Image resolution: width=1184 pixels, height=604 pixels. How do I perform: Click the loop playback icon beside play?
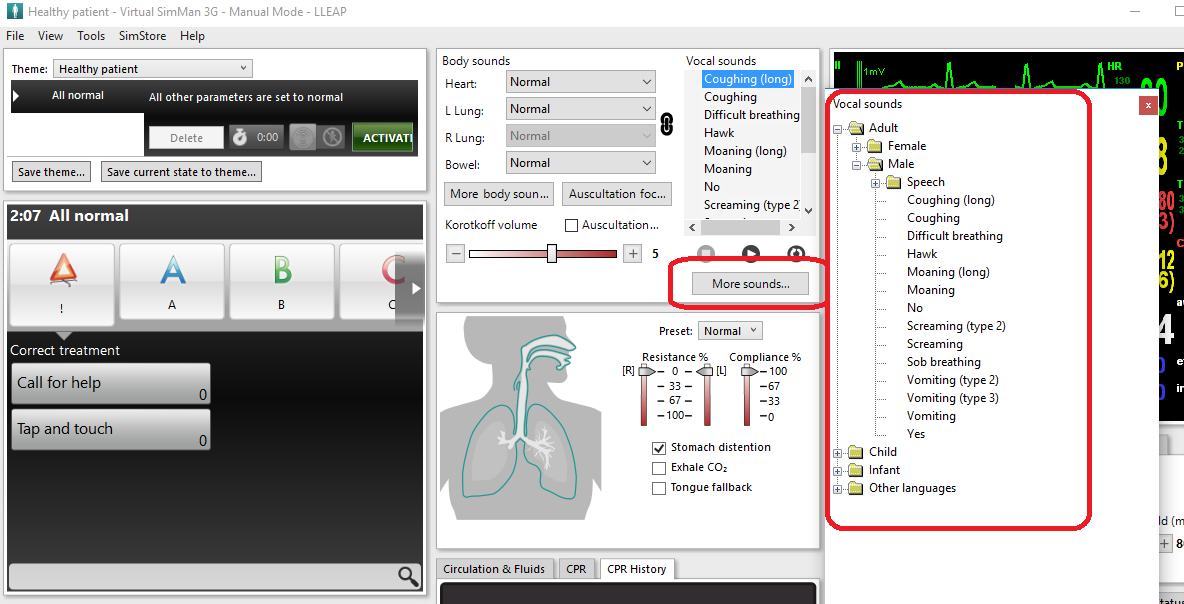(795, 252)
